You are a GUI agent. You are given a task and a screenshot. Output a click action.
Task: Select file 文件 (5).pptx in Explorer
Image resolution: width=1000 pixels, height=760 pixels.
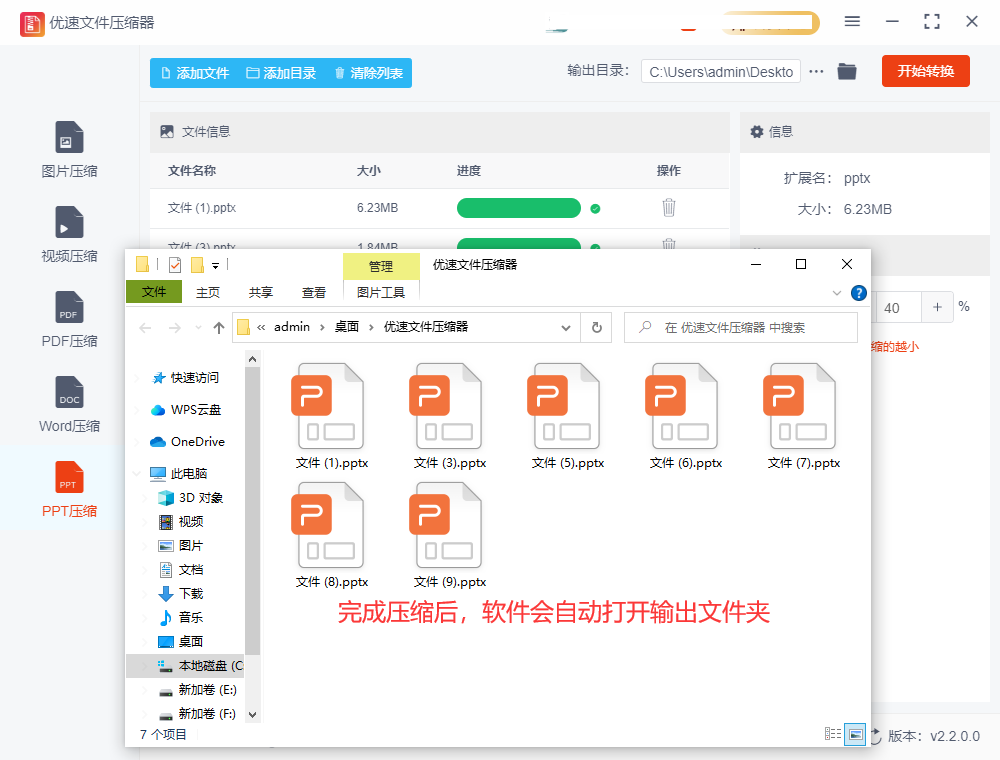tap(568, 416)
